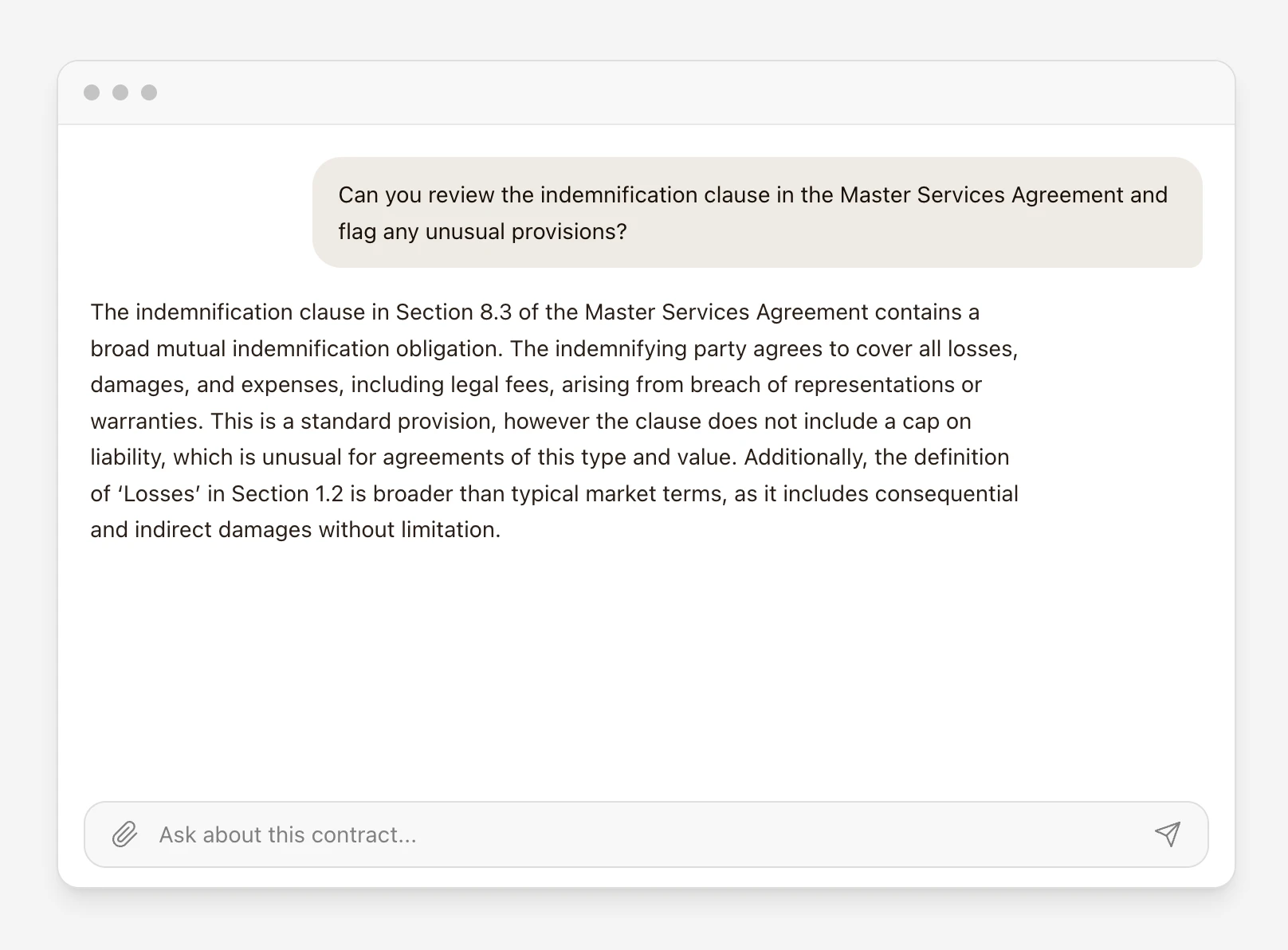The image size is (1288, 950).
Task: Click the paperclip attach file icon
Action: coord(124,834)
